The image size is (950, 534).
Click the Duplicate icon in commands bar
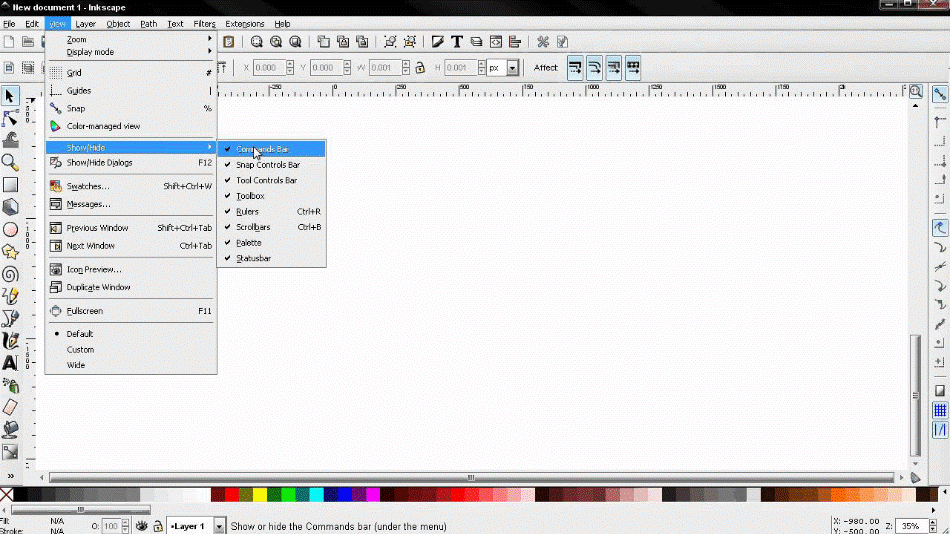[x=324, y=42]
